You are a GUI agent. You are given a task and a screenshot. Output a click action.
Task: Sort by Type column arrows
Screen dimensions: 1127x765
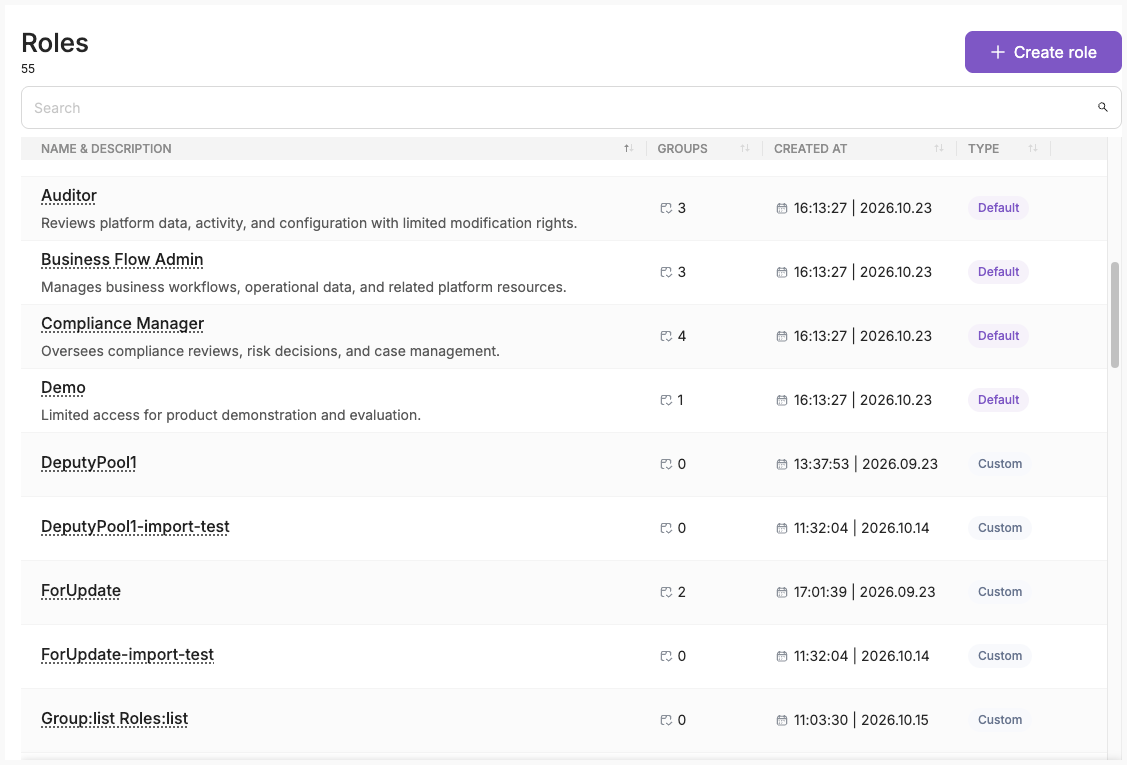click(x=1033, y=148)
